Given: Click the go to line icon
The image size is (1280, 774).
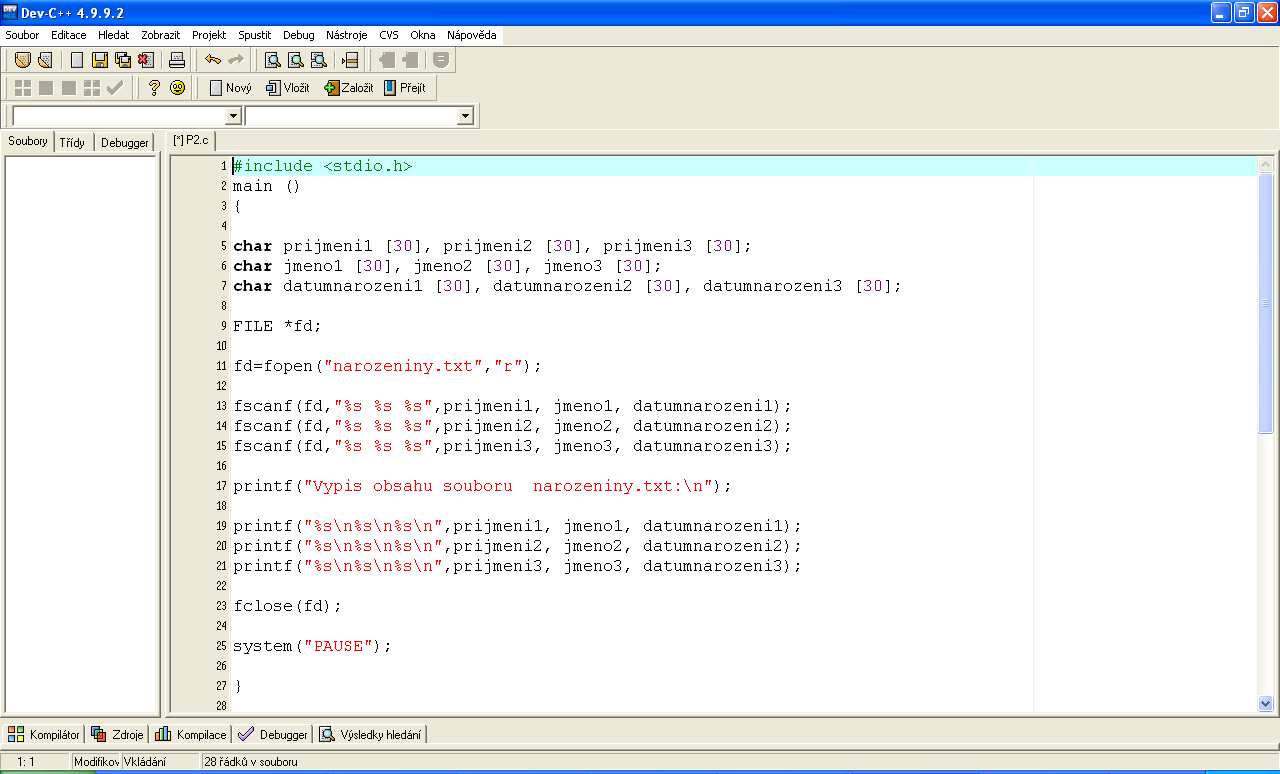Looking at the screenshot, I should 350,60.
